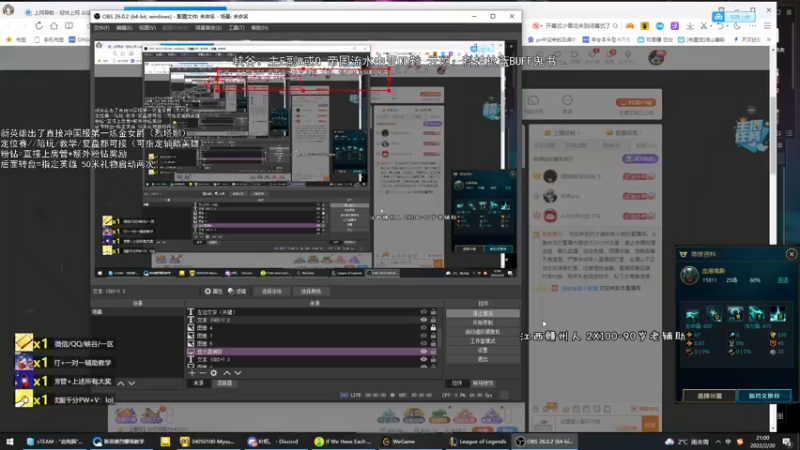Click the browser back arrow
The height and width of the screenshot is (450, 800).
click(x=9, y=26)
